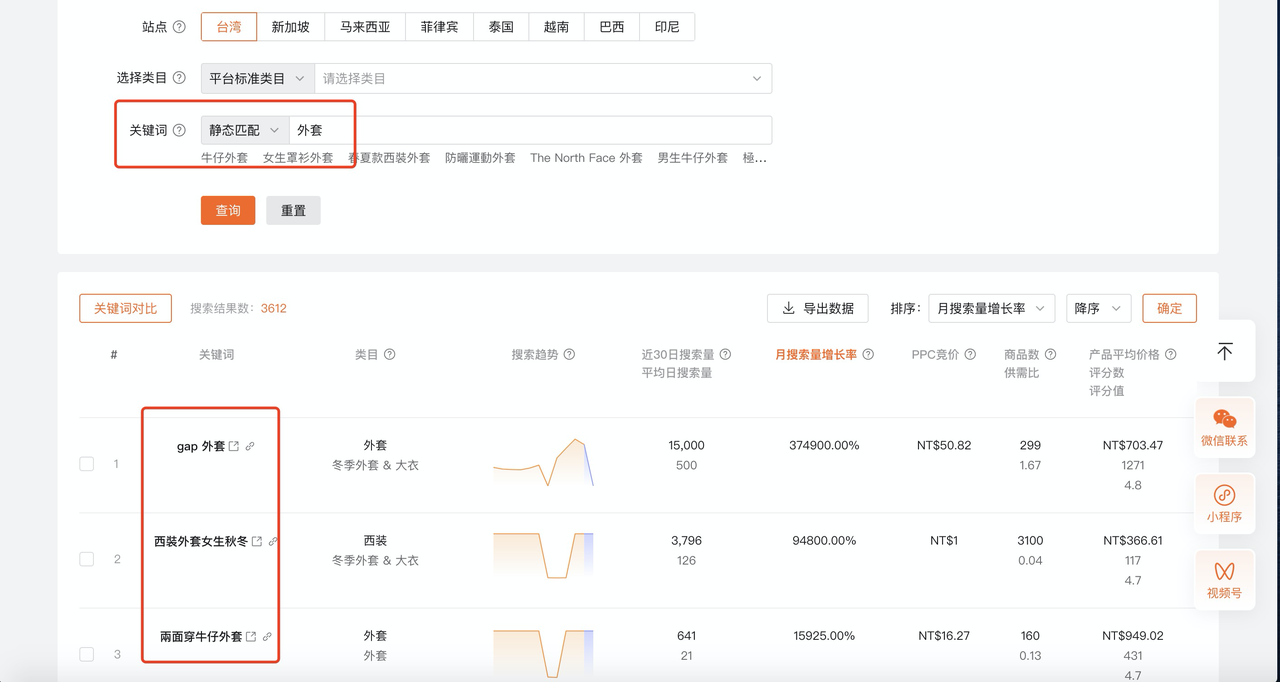Click help icon next to 关键词 label
1280x682 pixels.
click(x=180, y=130)
